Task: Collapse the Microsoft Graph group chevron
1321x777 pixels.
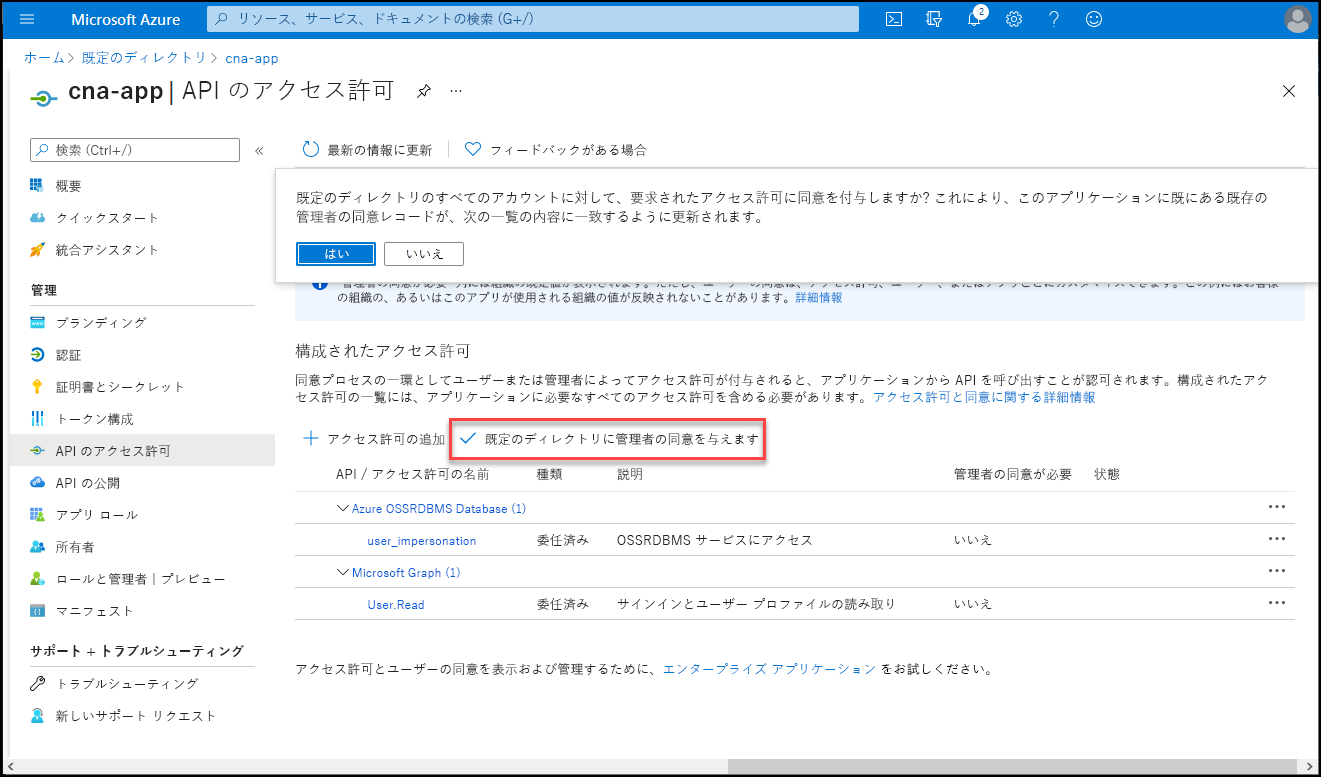Action: pos(343,572)
